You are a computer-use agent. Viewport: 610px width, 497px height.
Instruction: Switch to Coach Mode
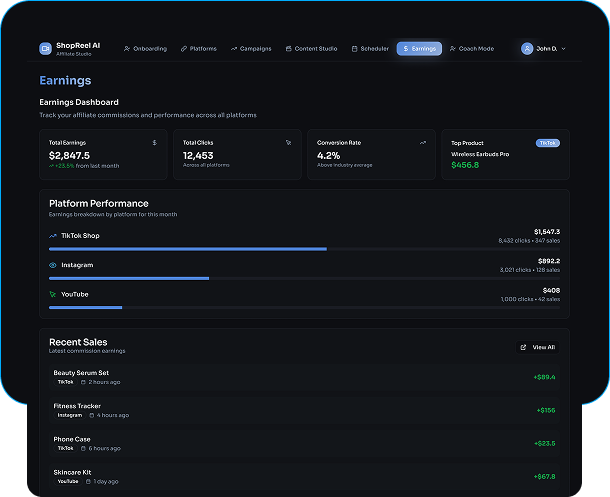point(472,48)
